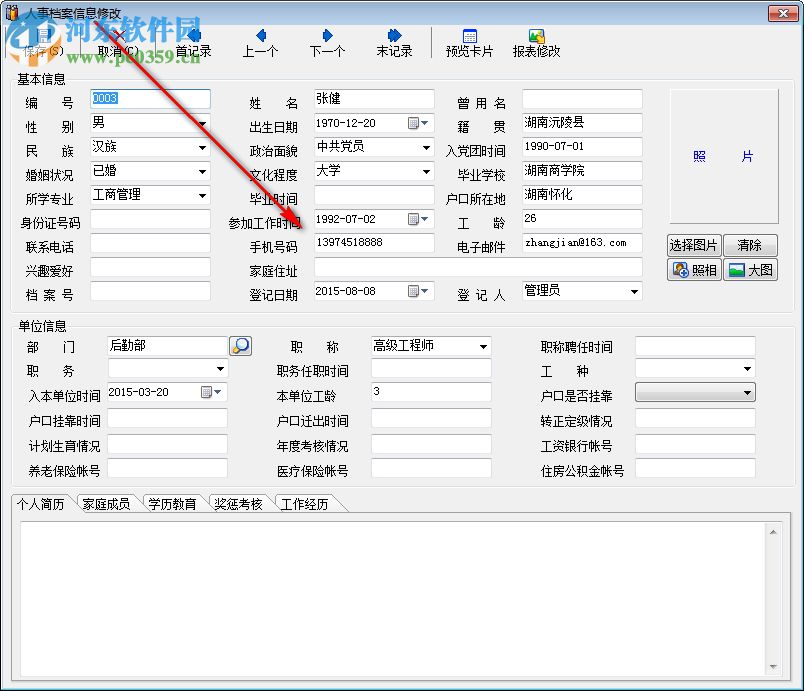Click the empty 毕业时间 field
The image size is (804, 691).
tap(374, 195)
